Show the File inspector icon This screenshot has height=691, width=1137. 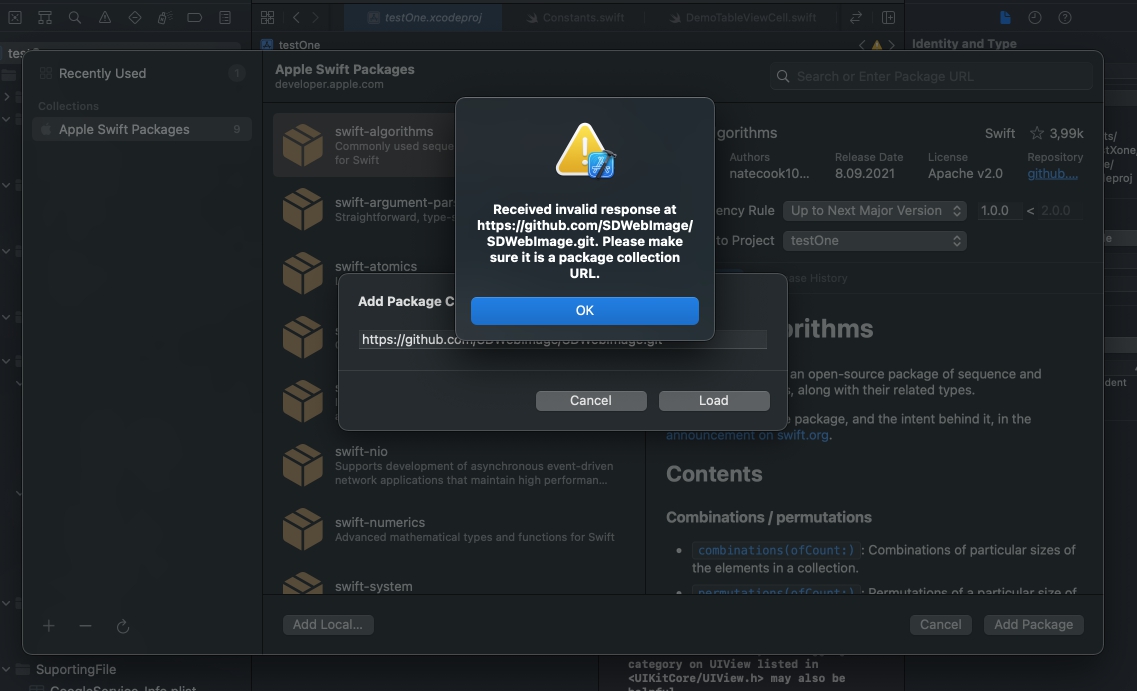point(1005,17)
